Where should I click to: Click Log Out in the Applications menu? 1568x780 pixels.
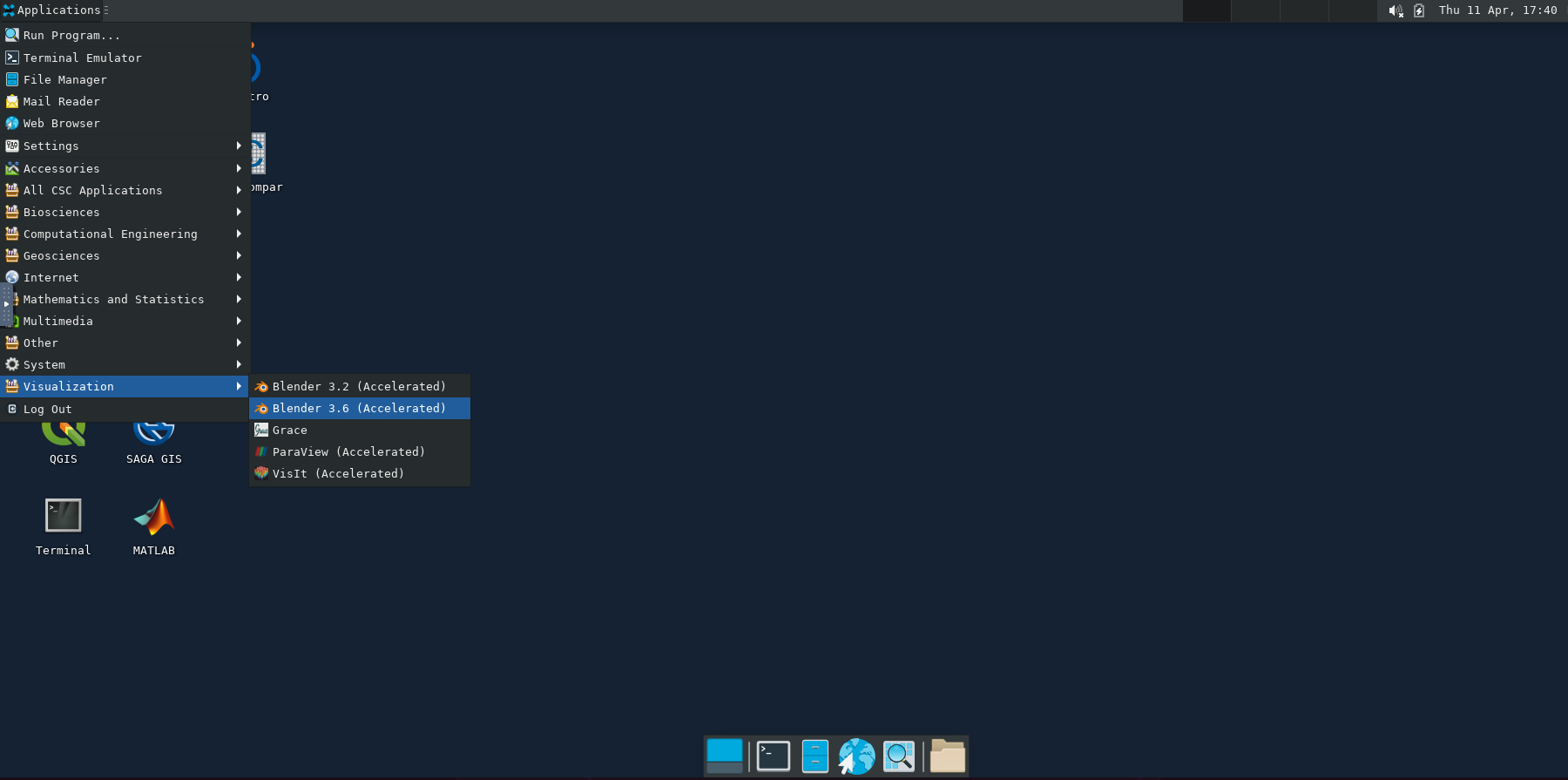coord(48,409)
